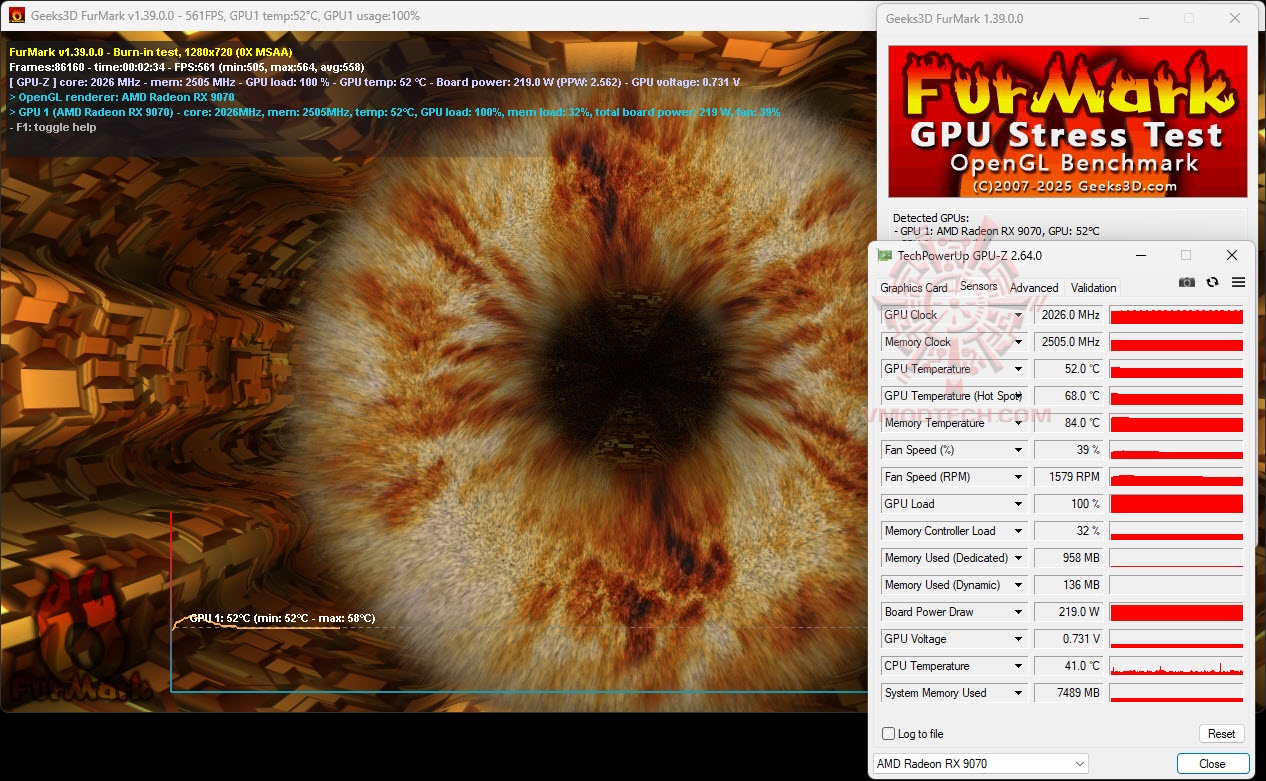Image resolution: width=1266 pixels, height=781 pixels.
Task: Click the 219.0 W board power value
Action: coord(1068,612)
